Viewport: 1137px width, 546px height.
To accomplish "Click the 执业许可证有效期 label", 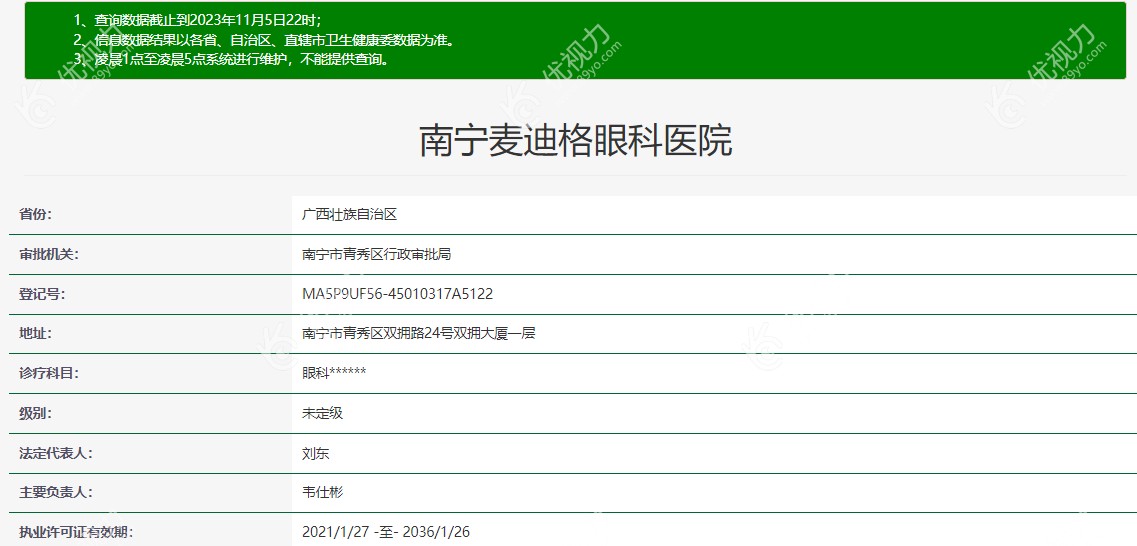I will click(76, 532).
